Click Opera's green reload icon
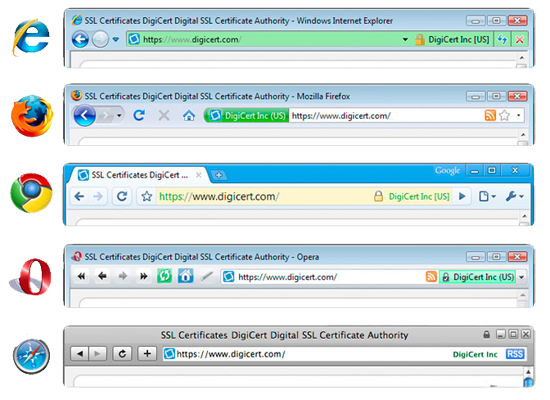The width and height of the screenshot is (550, 400). pos(165,276)
